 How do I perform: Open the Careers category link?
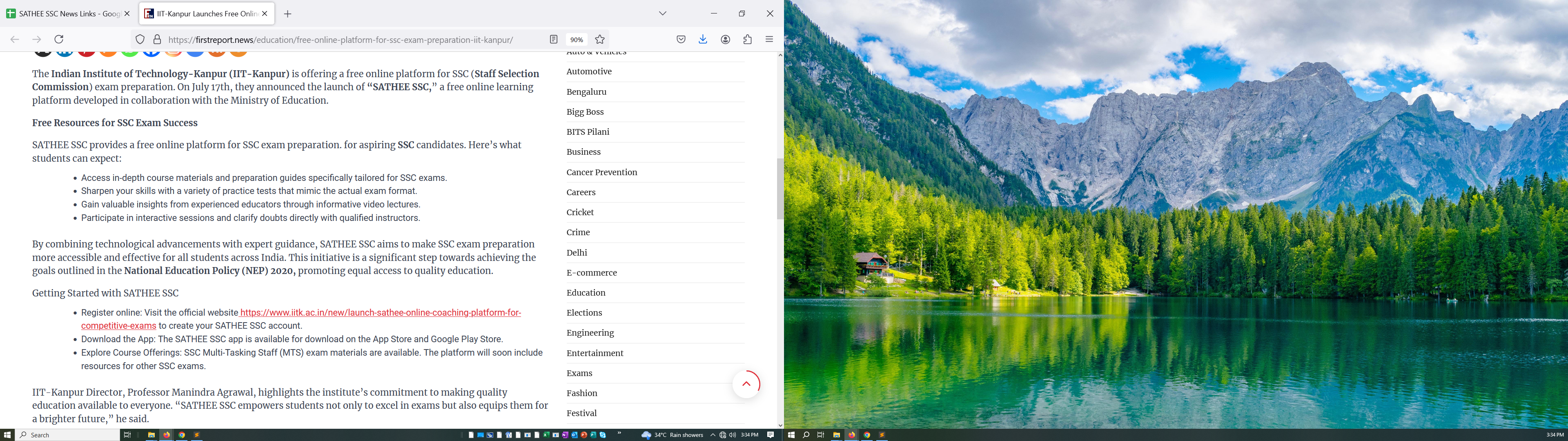[581, 192]
